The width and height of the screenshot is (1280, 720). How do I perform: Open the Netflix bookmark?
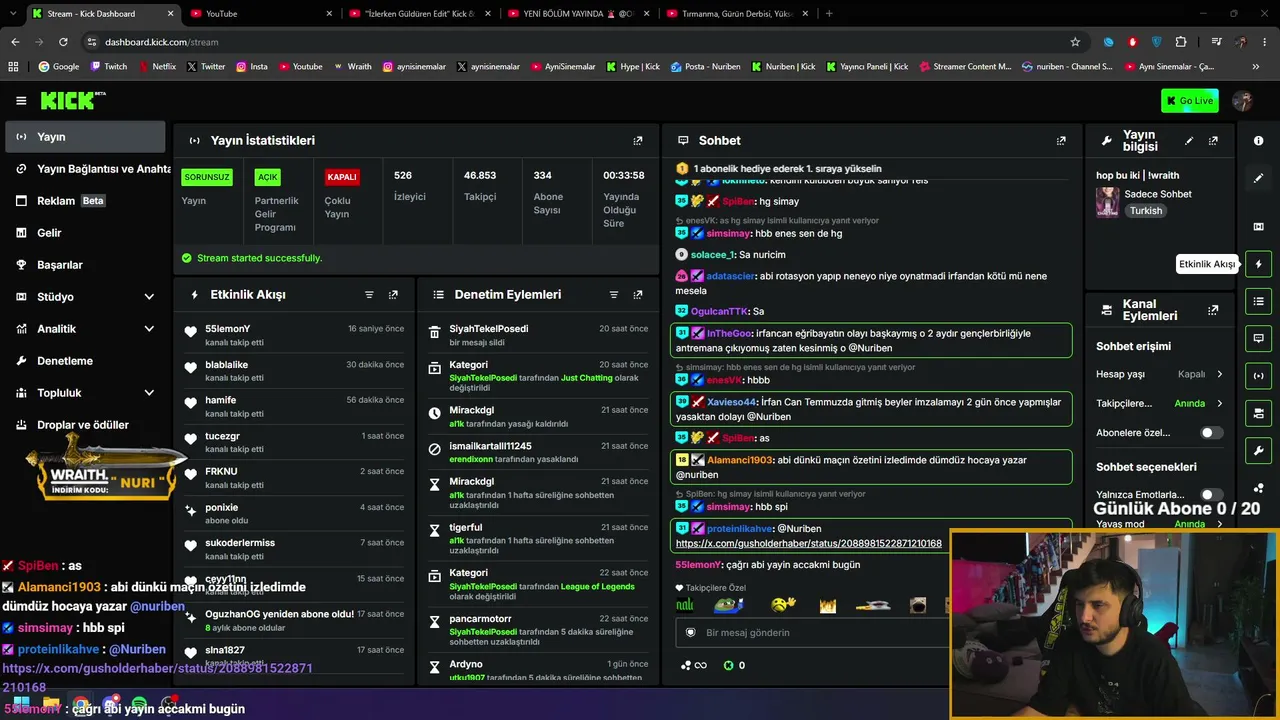point(156,67)
